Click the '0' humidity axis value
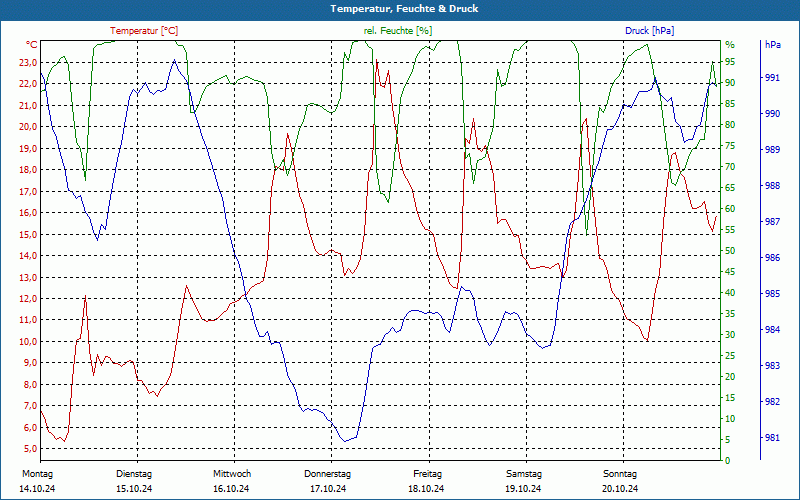Viewport: 800px width, 500px height. coord(728,461)
